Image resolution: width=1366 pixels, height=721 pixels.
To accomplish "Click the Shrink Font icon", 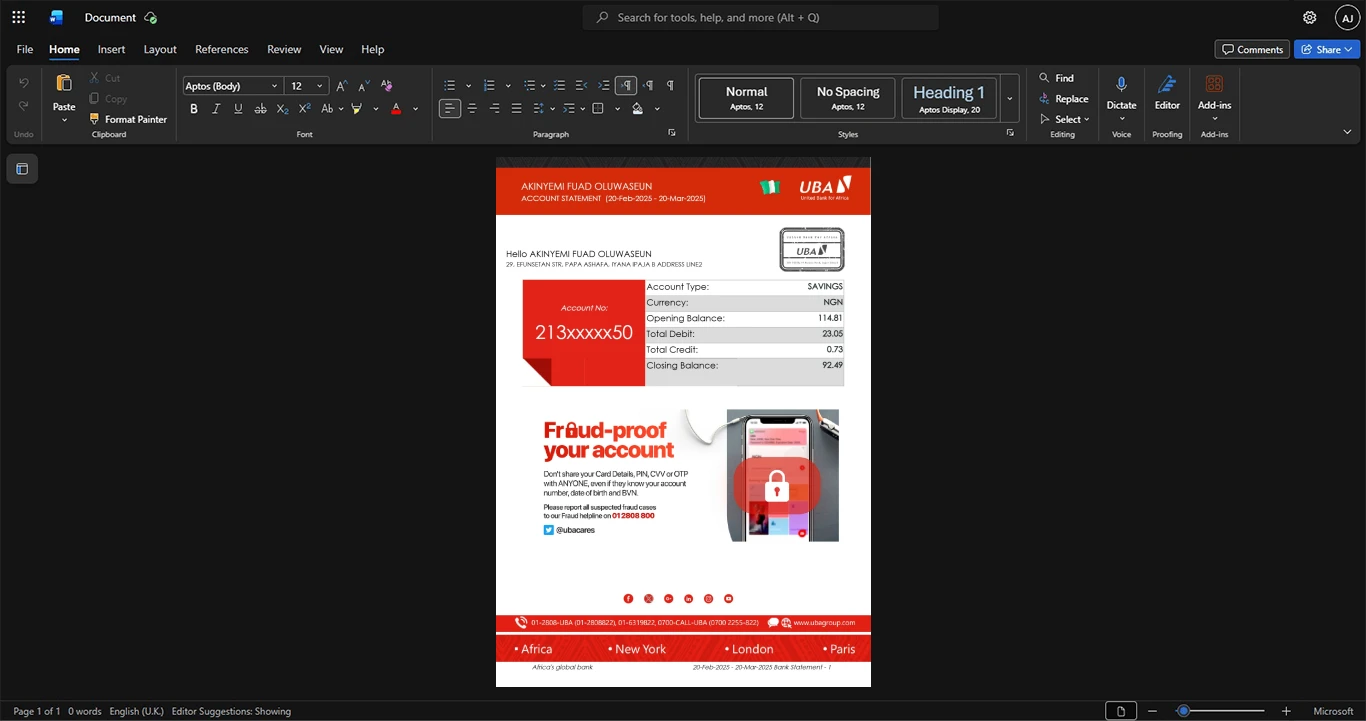I will tap(364, 86).
